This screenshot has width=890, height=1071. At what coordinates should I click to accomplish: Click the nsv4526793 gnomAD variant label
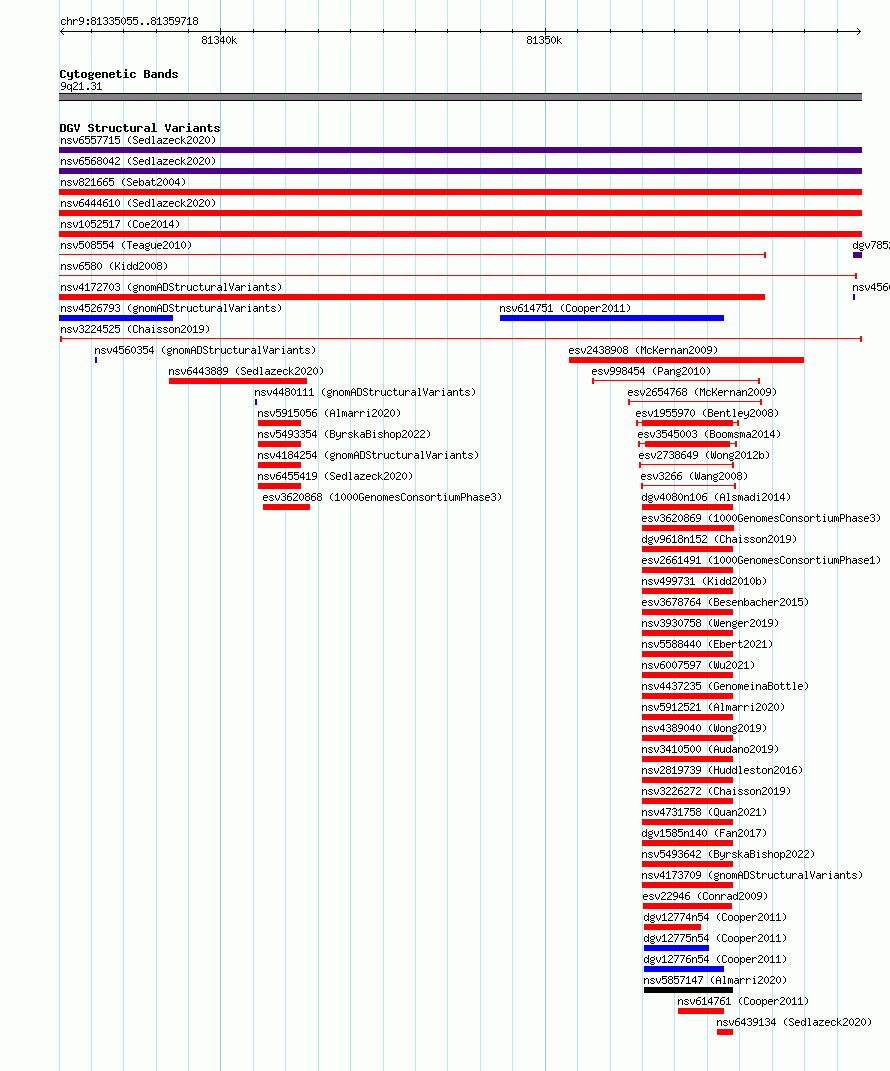171,308
